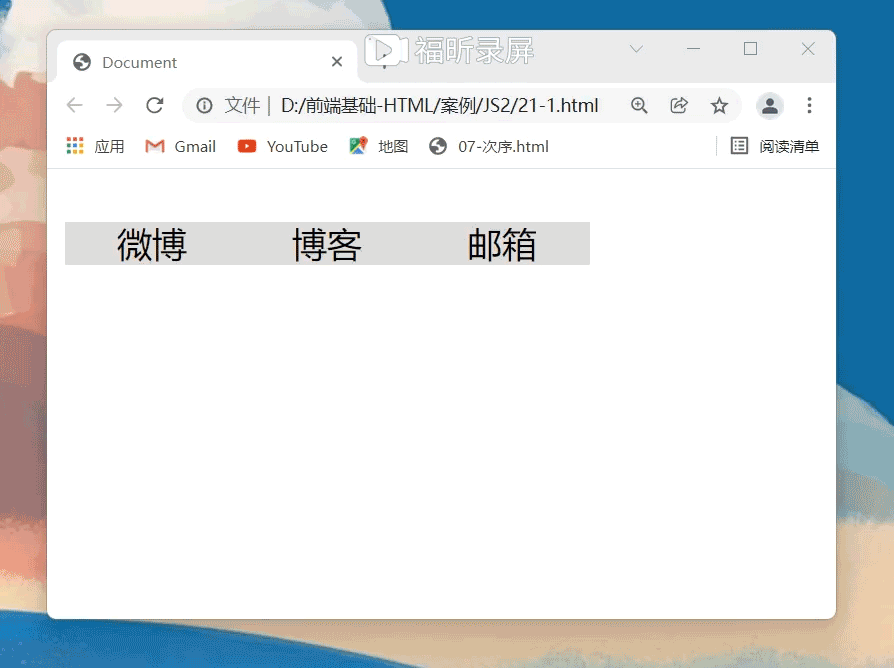Click the site info icon in address bar
The image size is (894, 668).
(x=204, y=106)
